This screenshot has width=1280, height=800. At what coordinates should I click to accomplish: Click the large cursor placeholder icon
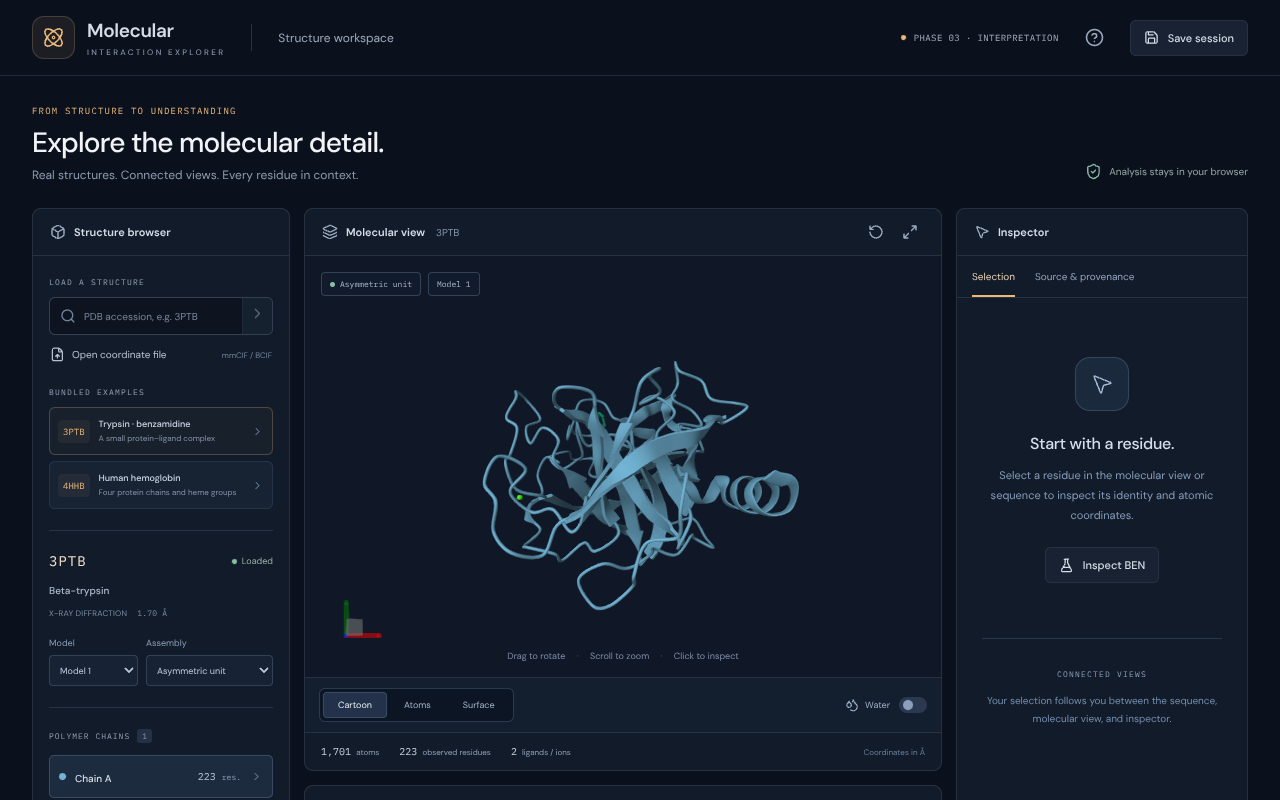click(x=1102, y=384)
